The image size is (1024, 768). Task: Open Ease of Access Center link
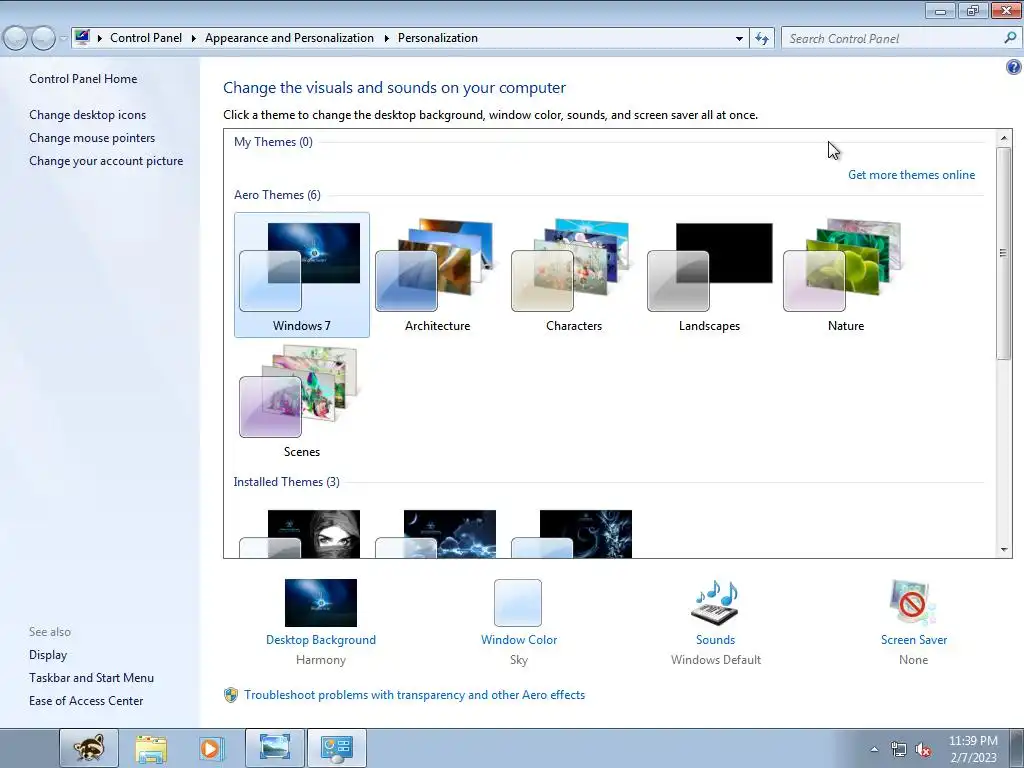86,701
